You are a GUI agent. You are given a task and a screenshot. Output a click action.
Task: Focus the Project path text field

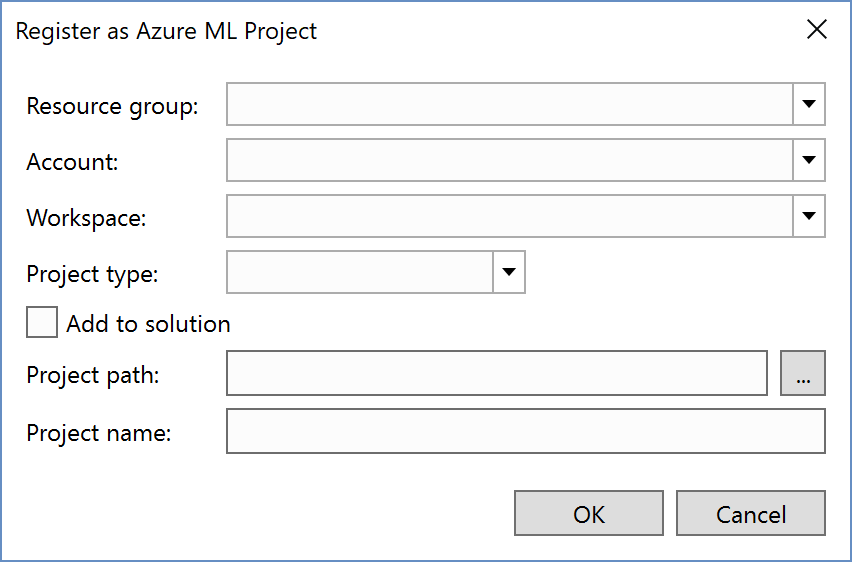(x=496, y=374)
